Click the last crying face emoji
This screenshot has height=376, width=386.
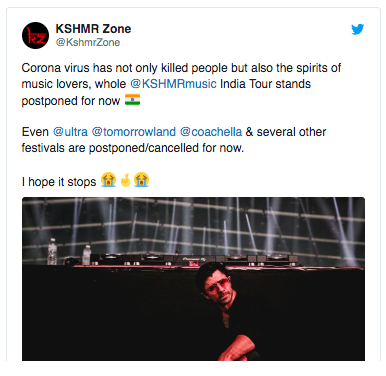pyautogui.click(x=141, y=180)
